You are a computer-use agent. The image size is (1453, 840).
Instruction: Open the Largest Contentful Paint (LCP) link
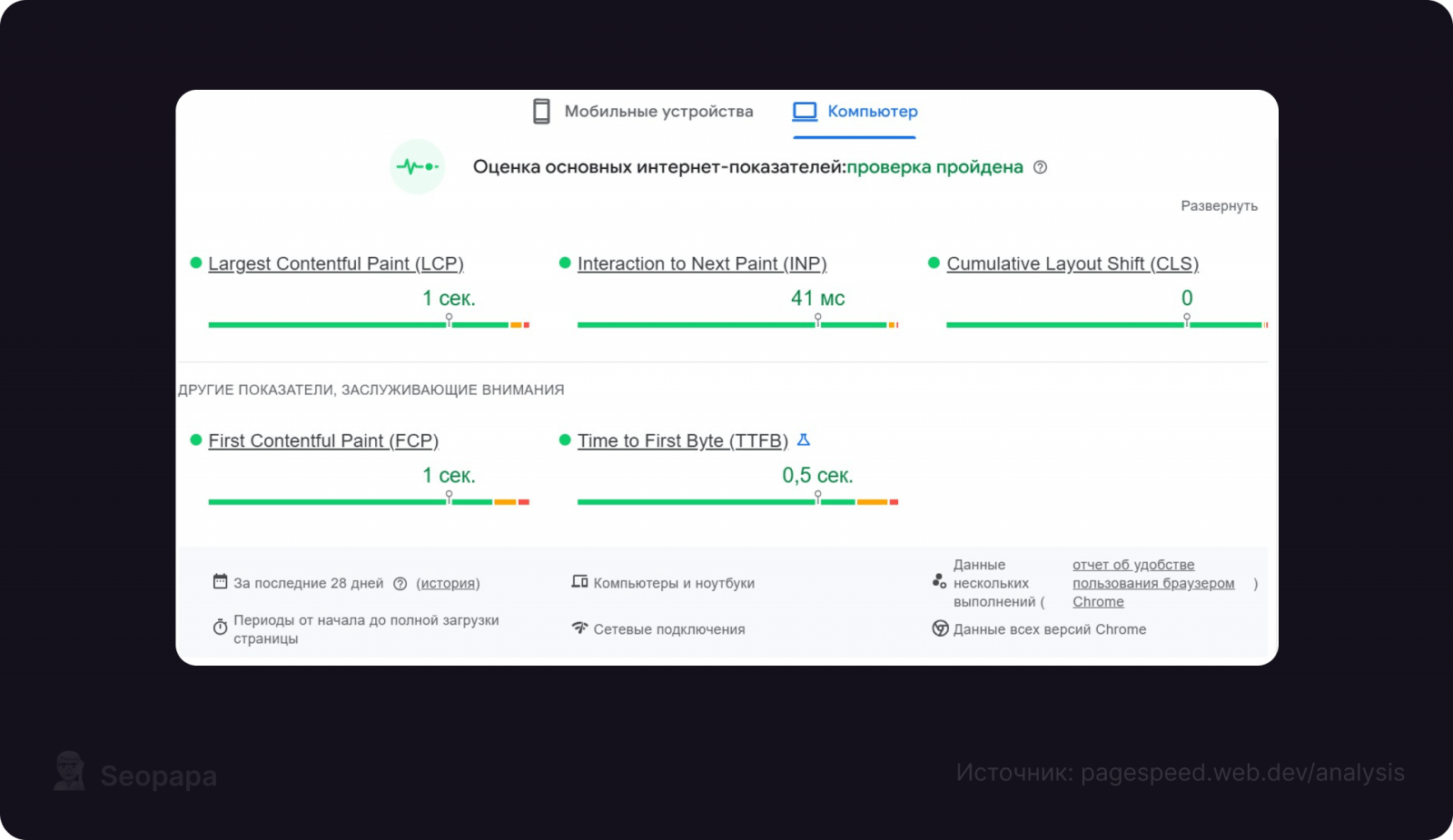tap(336, 263)
